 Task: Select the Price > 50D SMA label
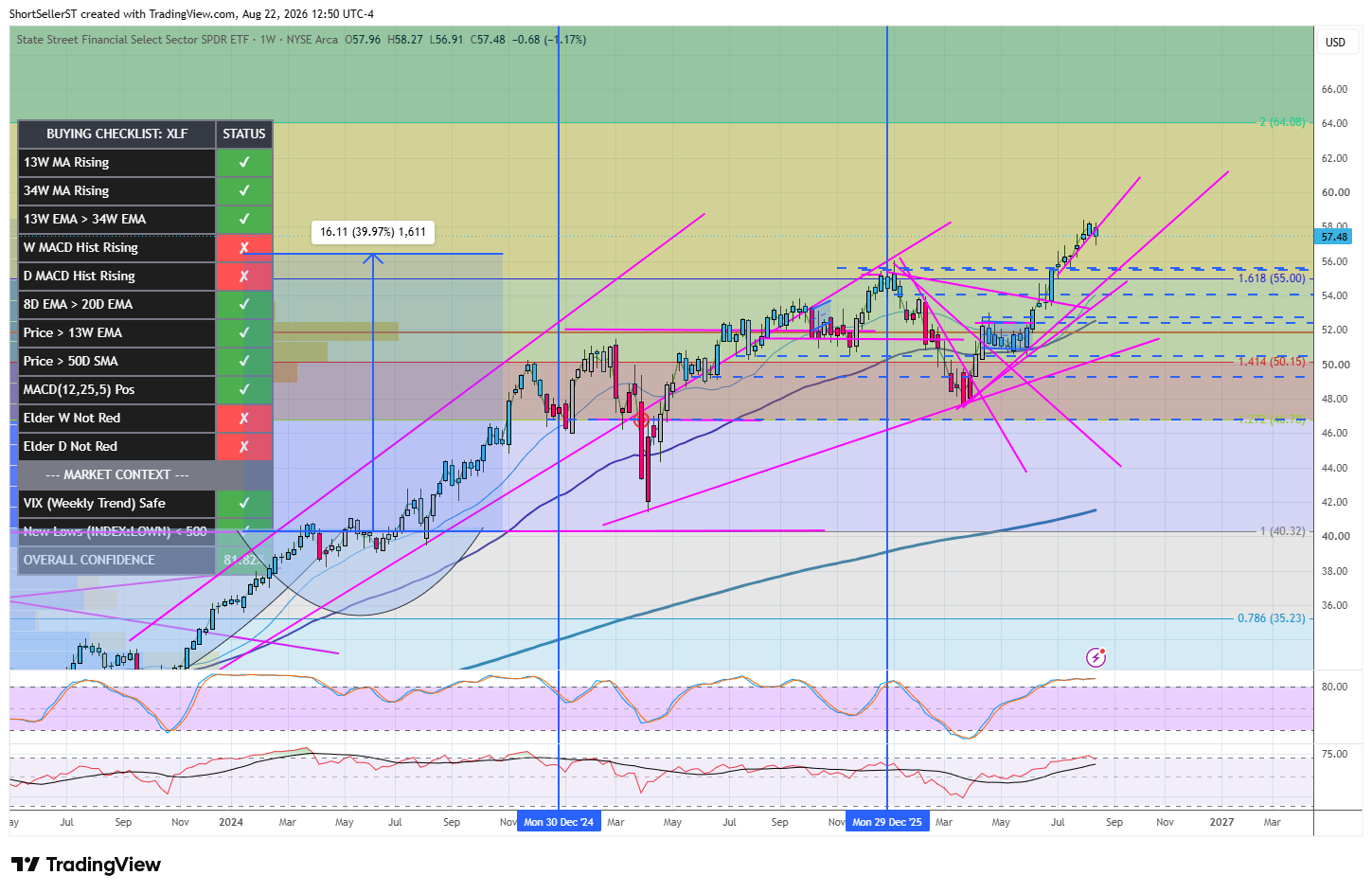click(71, 361)
